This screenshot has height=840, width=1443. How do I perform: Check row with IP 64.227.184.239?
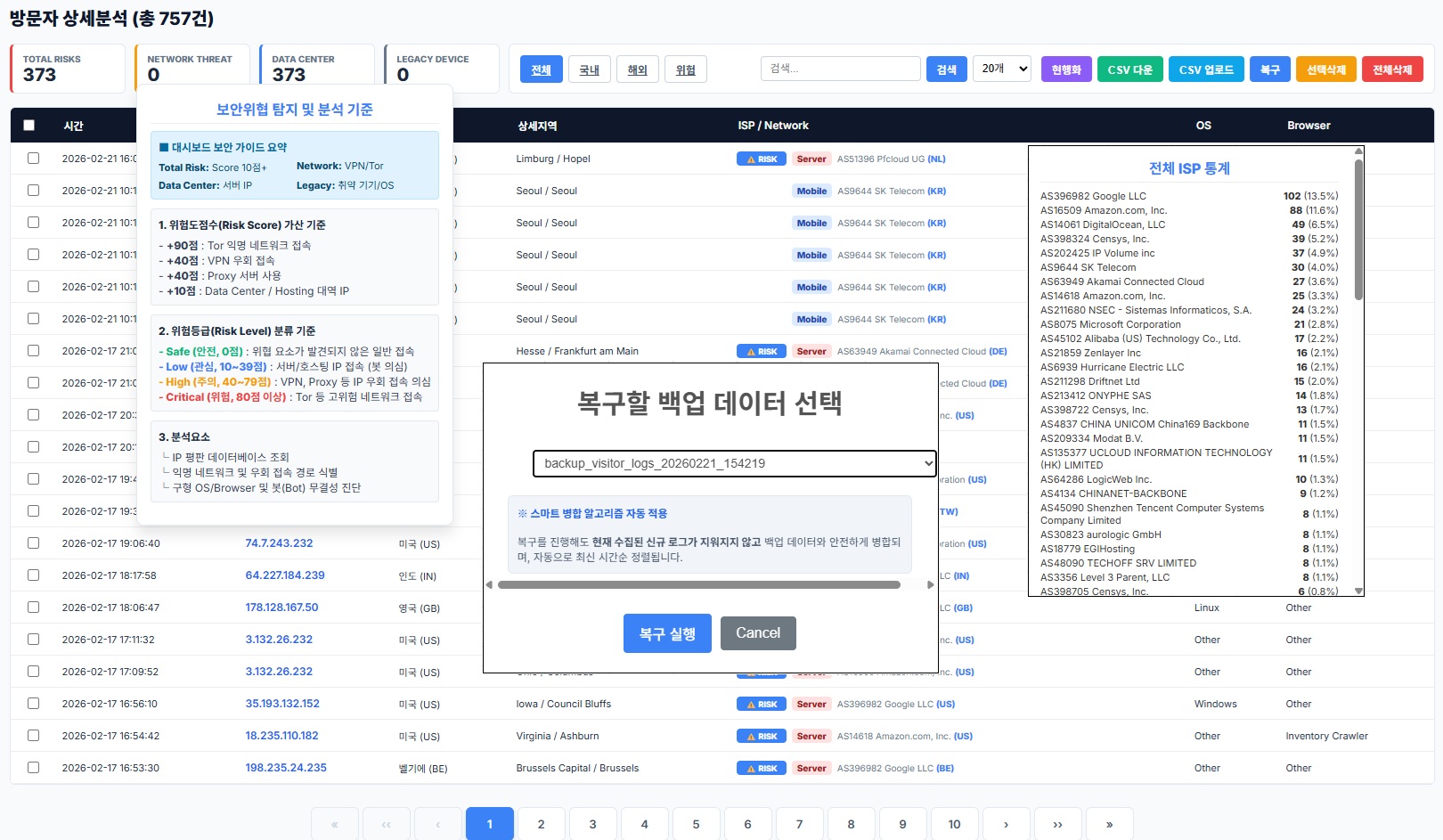[34, 575]
